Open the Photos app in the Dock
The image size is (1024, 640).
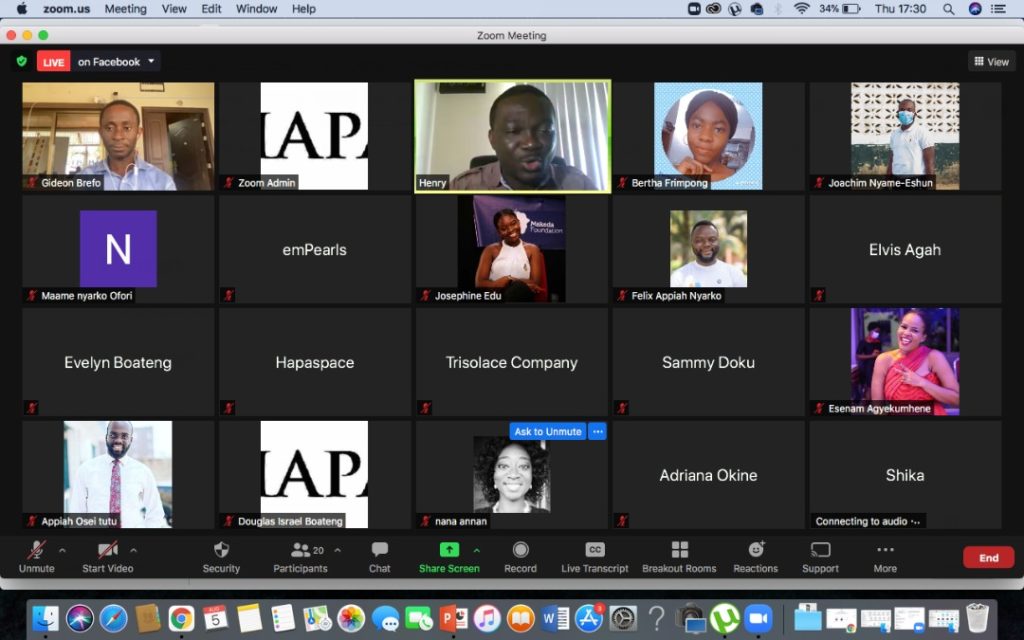pos(351,618)
